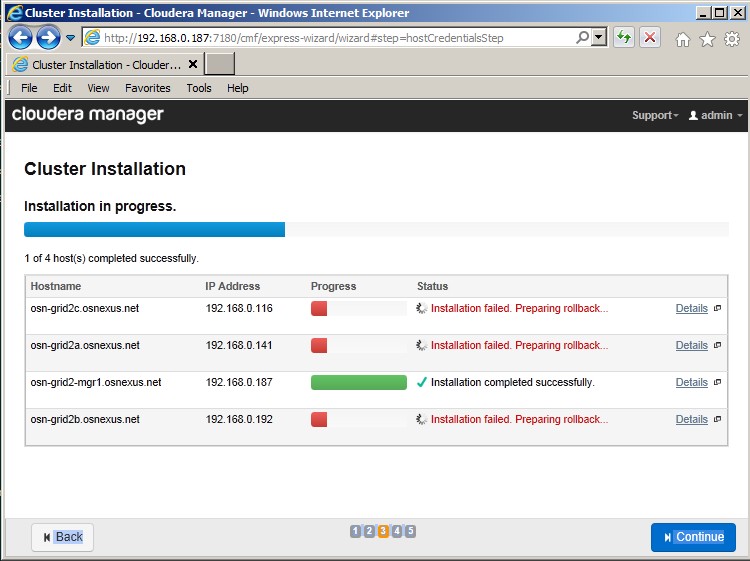Click popup icon beside osn-grid2a Details

(717, 345)
